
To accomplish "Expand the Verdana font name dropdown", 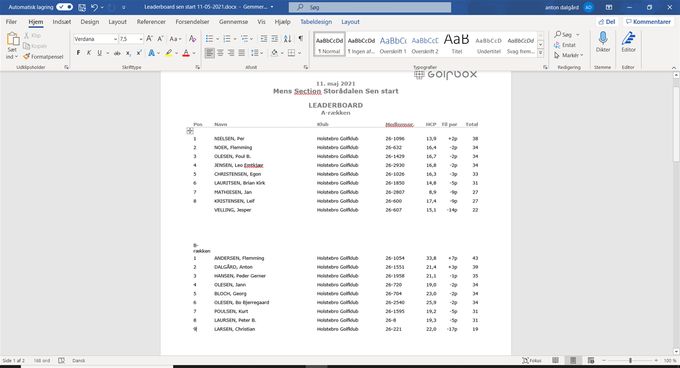I will pyautogui.click(x=115, y=39).
